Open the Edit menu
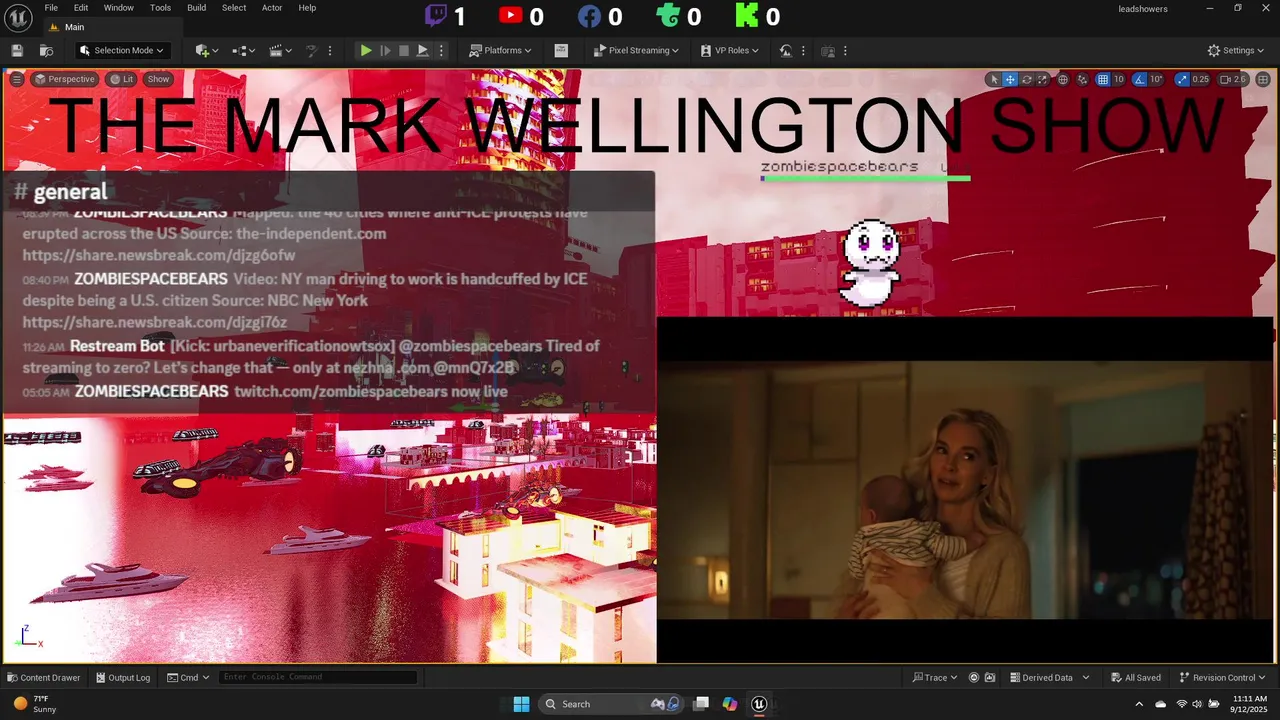 click(x=81, y=8)
